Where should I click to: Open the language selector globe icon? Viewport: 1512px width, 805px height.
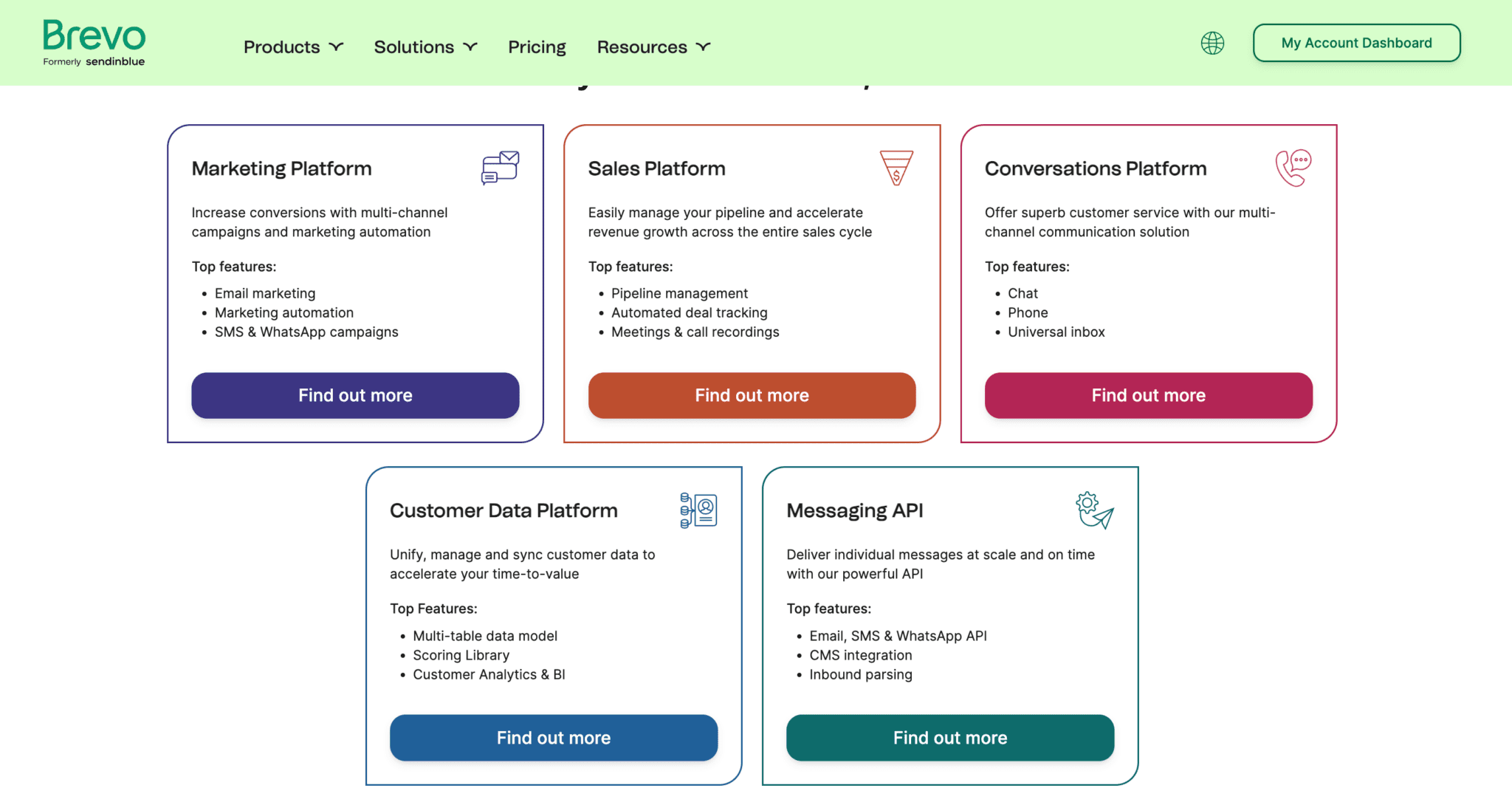pos(1212,42)
